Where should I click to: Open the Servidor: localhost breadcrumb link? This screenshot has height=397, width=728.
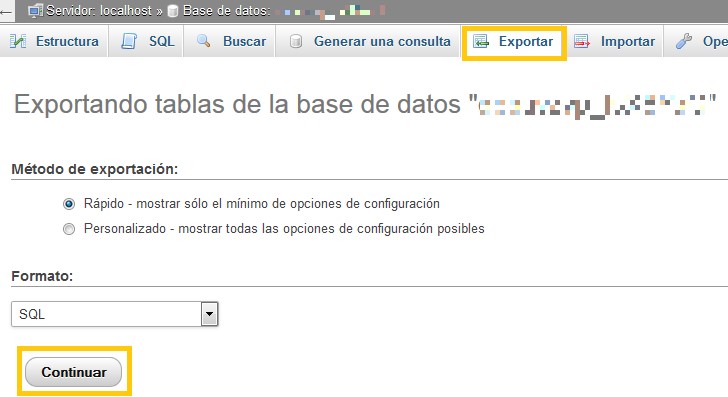(x=99, y=11)
